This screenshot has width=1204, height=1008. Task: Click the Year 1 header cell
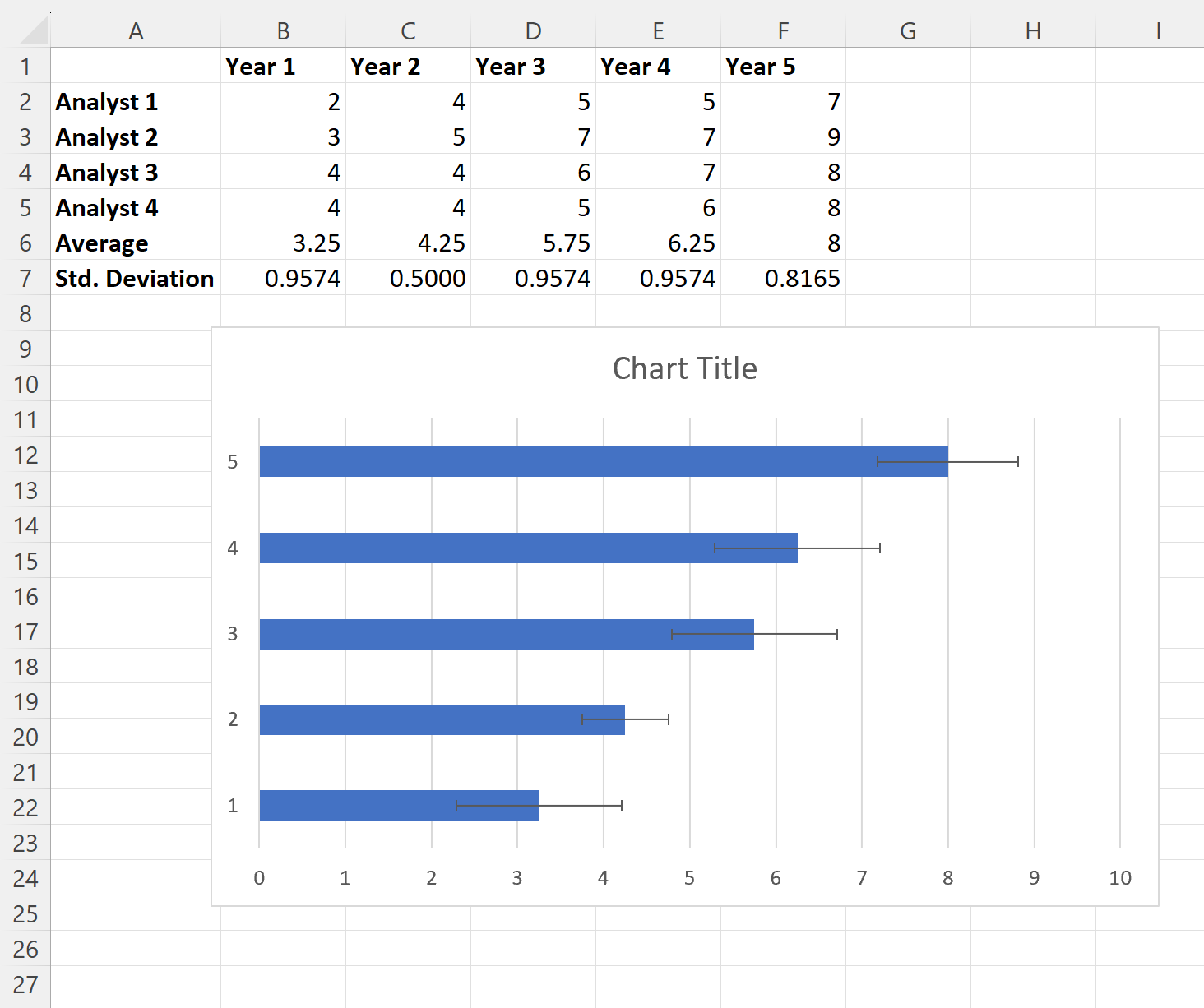283,67
